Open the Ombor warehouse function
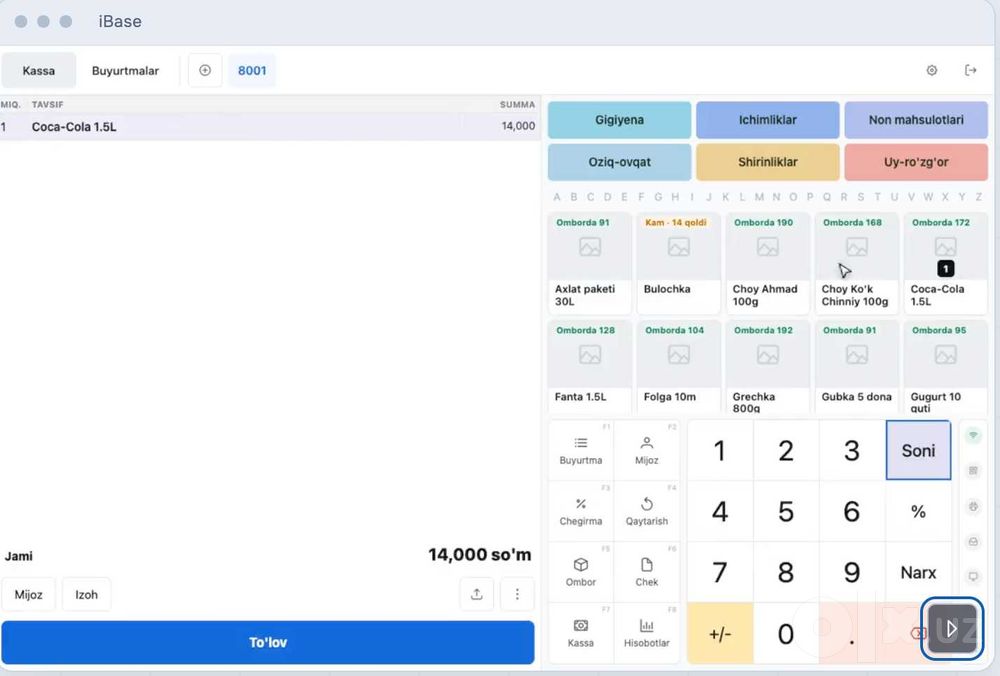 (580, 572)
